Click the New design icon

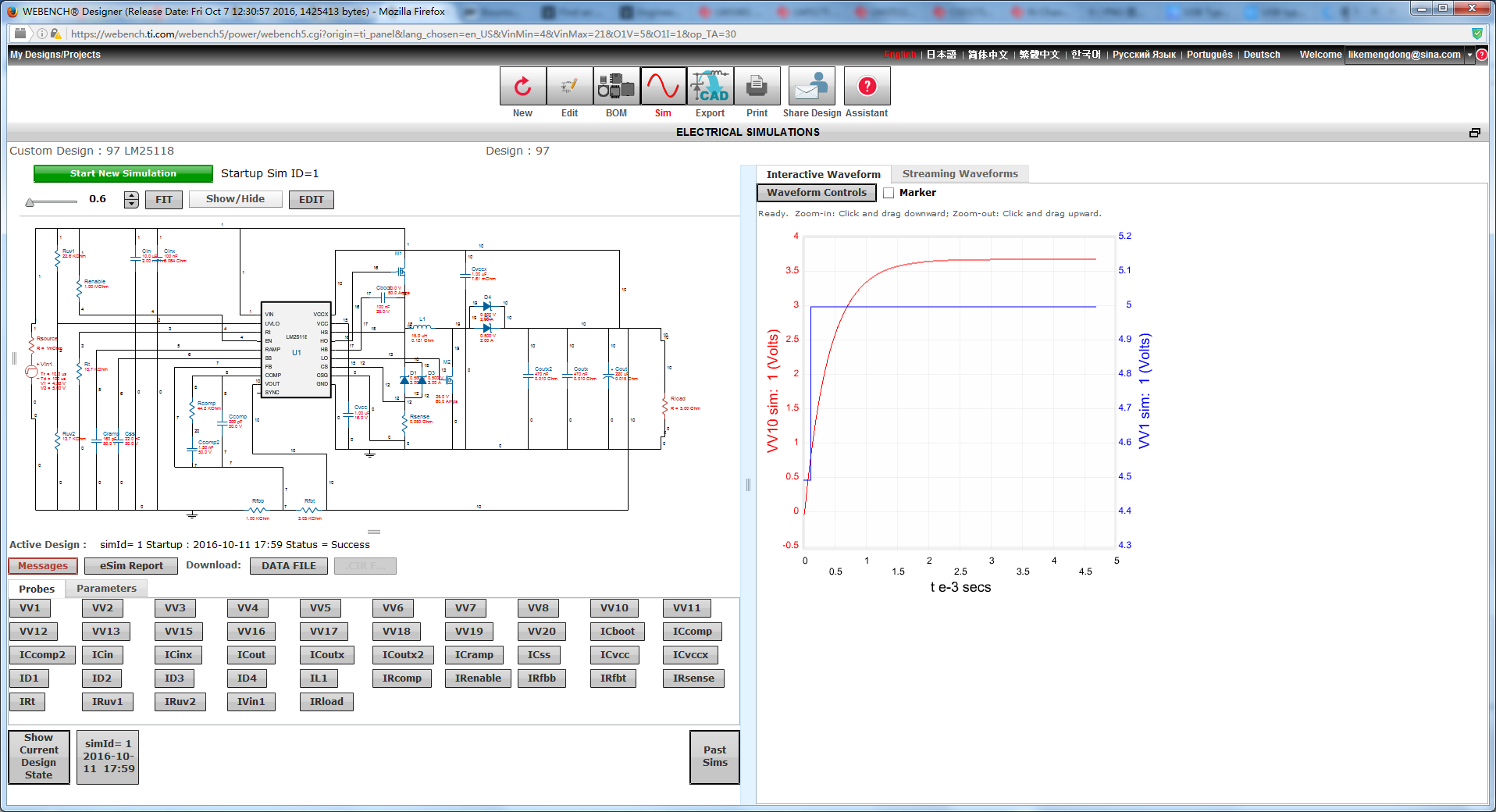[522, 87]
